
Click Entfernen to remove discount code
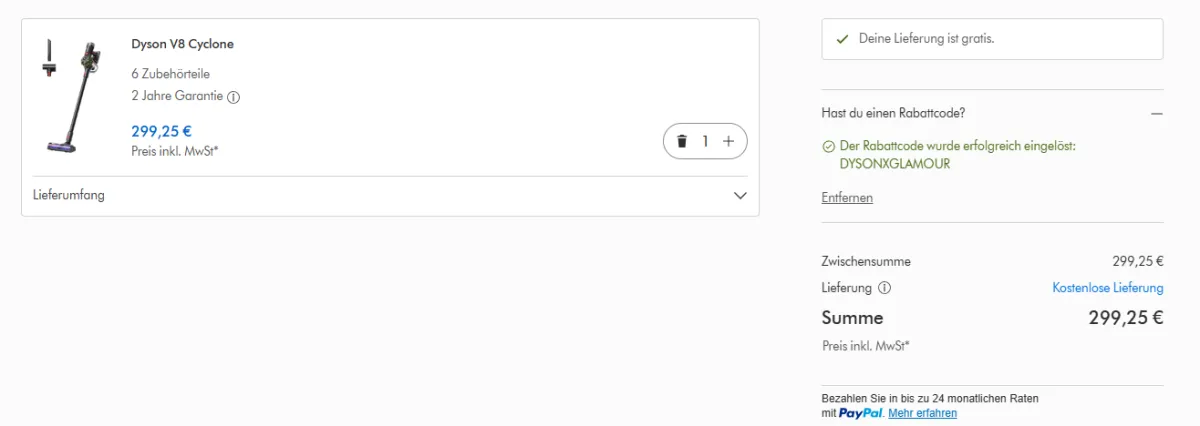coord(847,198)
